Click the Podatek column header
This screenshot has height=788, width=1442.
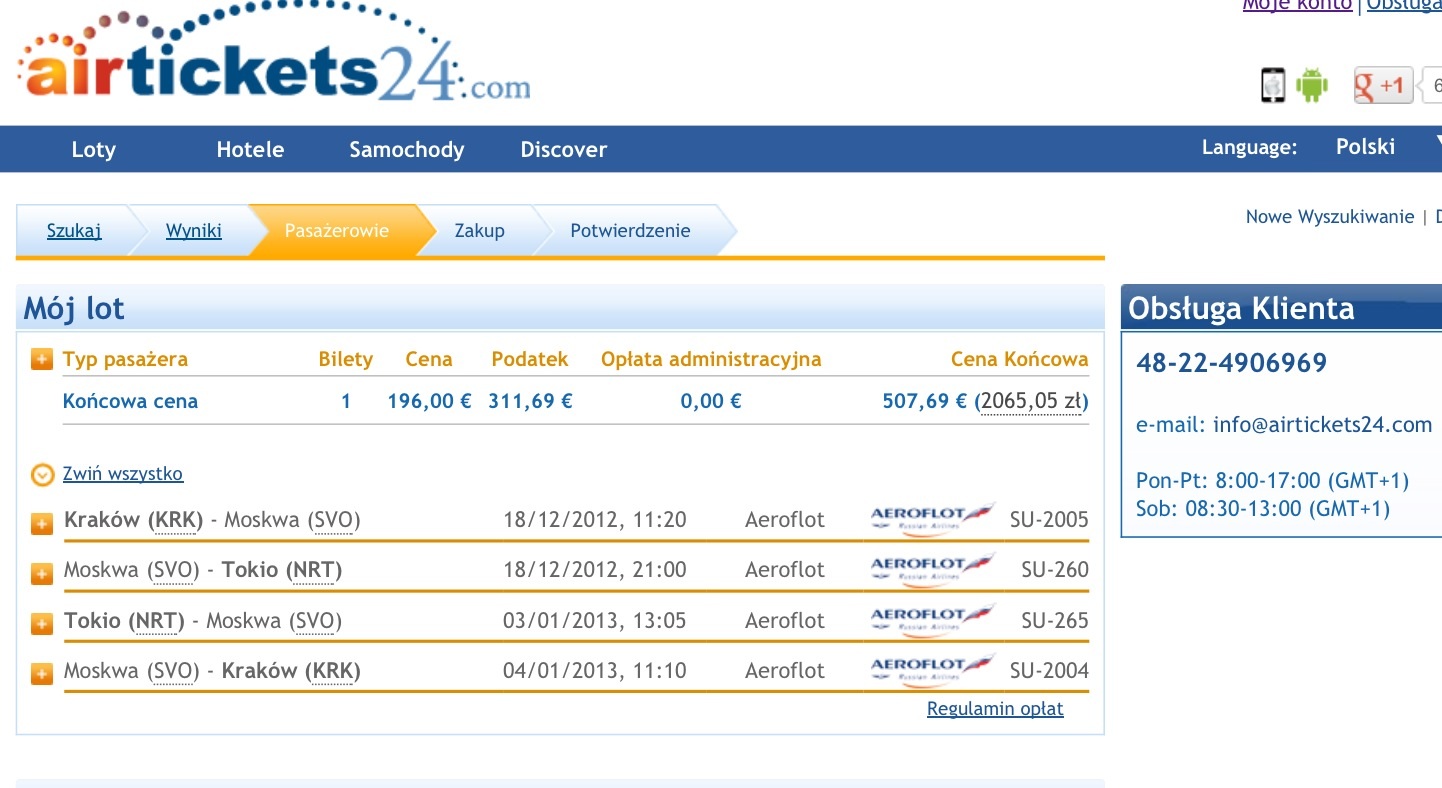coord(530,359)
